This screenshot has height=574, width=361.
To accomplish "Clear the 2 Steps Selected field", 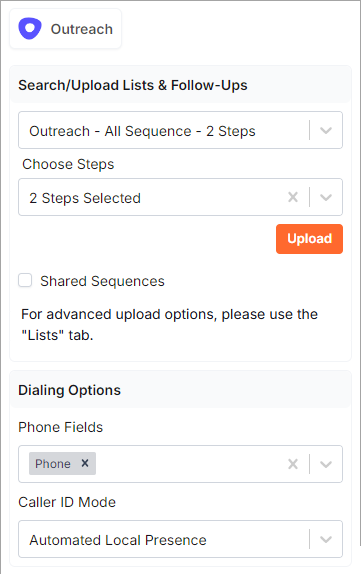I will [293, 197].
